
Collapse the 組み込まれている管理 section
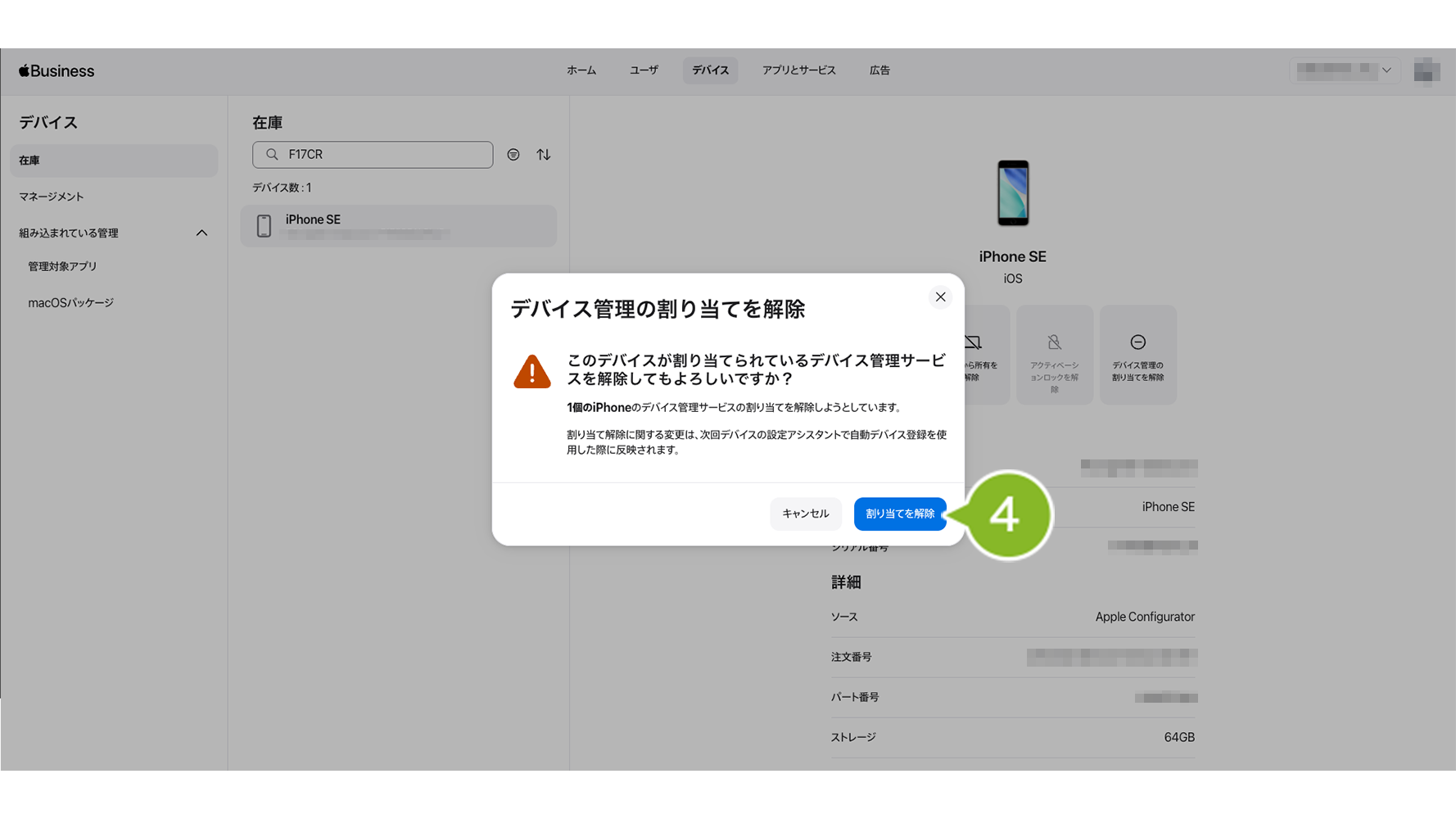coord(201,233)
